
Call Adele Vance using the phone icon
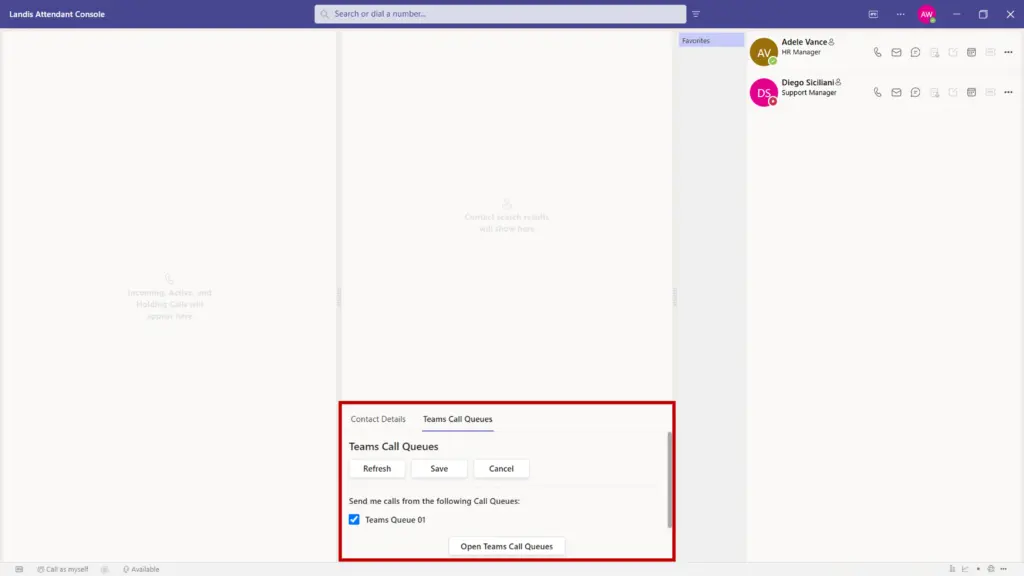click(x=877, y=52)
